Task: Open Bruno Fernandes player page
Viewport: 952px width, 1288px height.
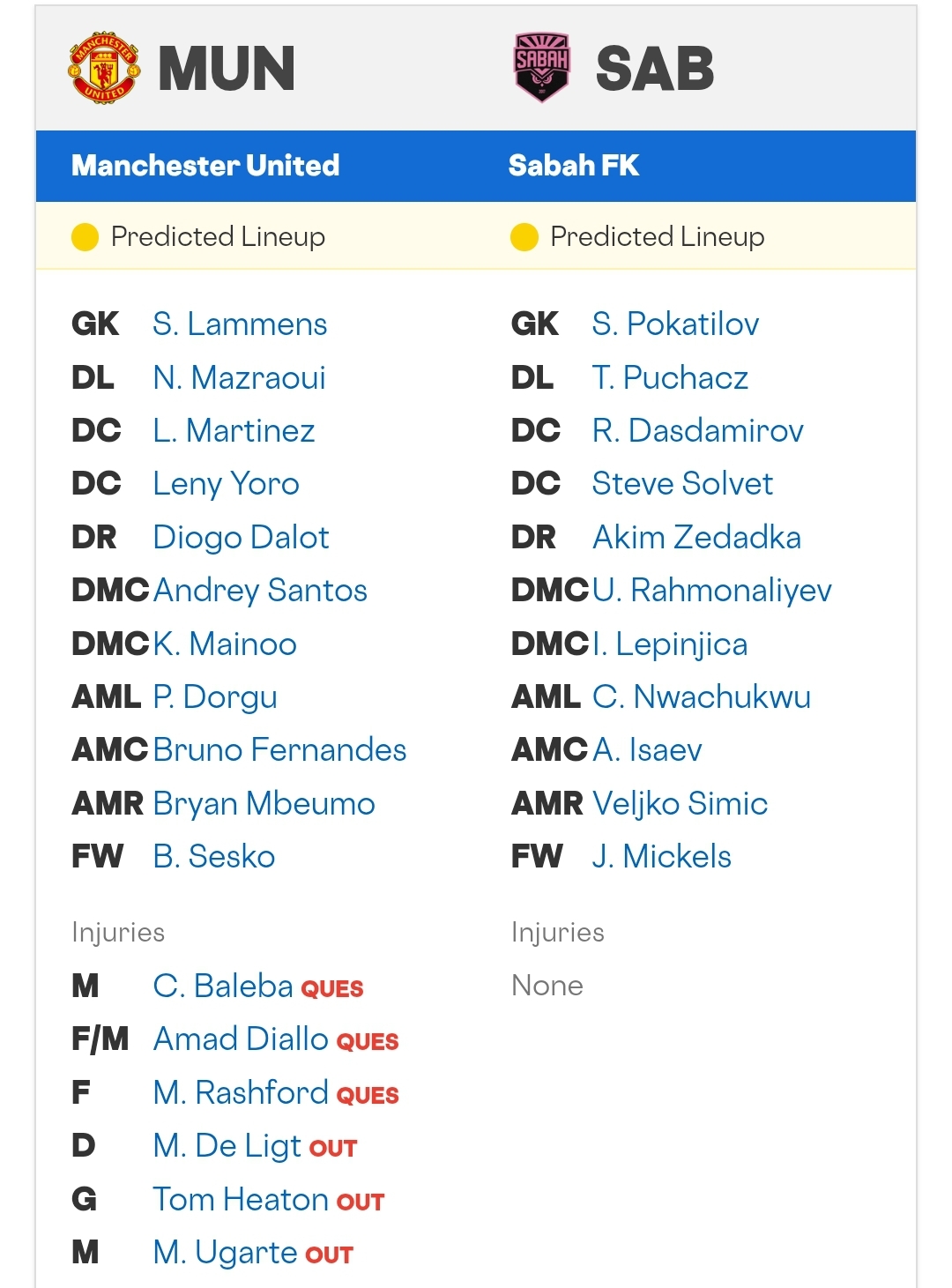Action: (x=279, y=750)
